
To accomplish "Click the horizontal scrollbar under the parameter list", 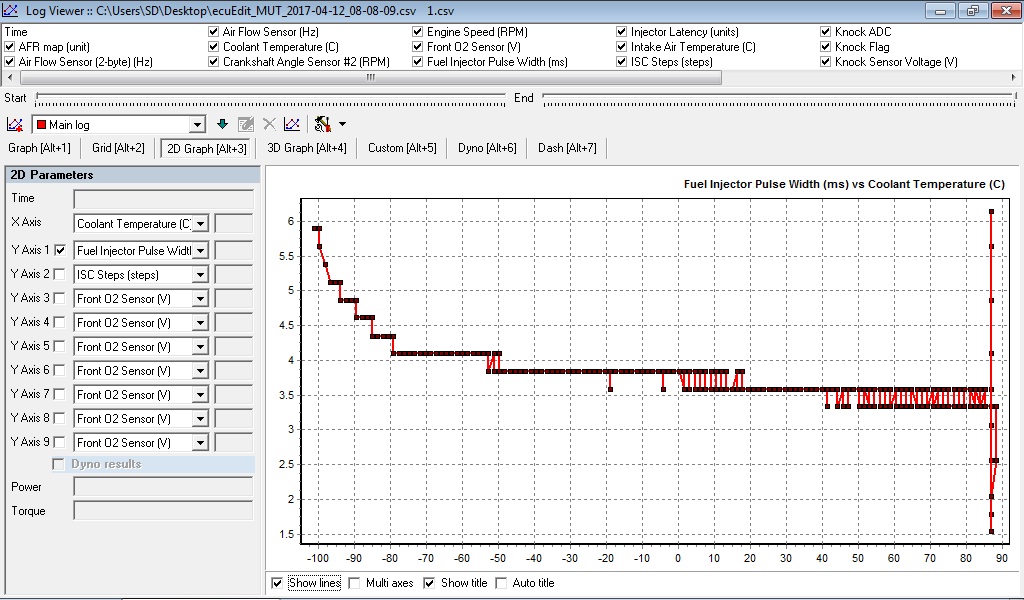I will pyautogui.click(x=370, y=77).
